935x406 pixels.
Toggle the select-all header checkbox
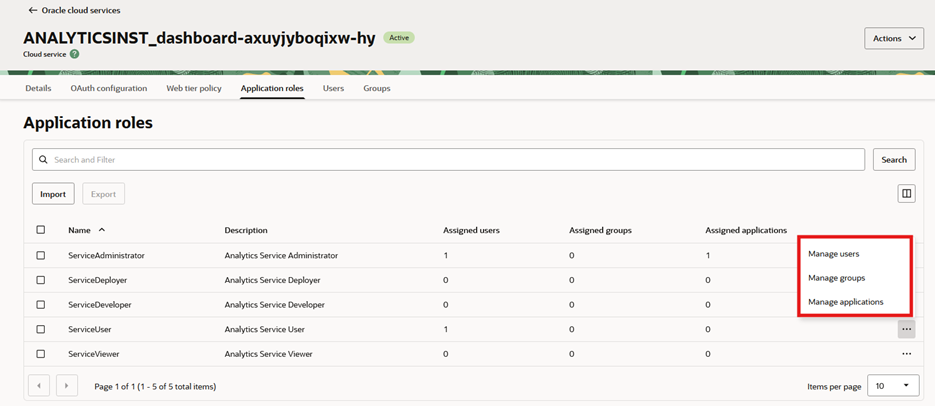[x=41, y=230]
